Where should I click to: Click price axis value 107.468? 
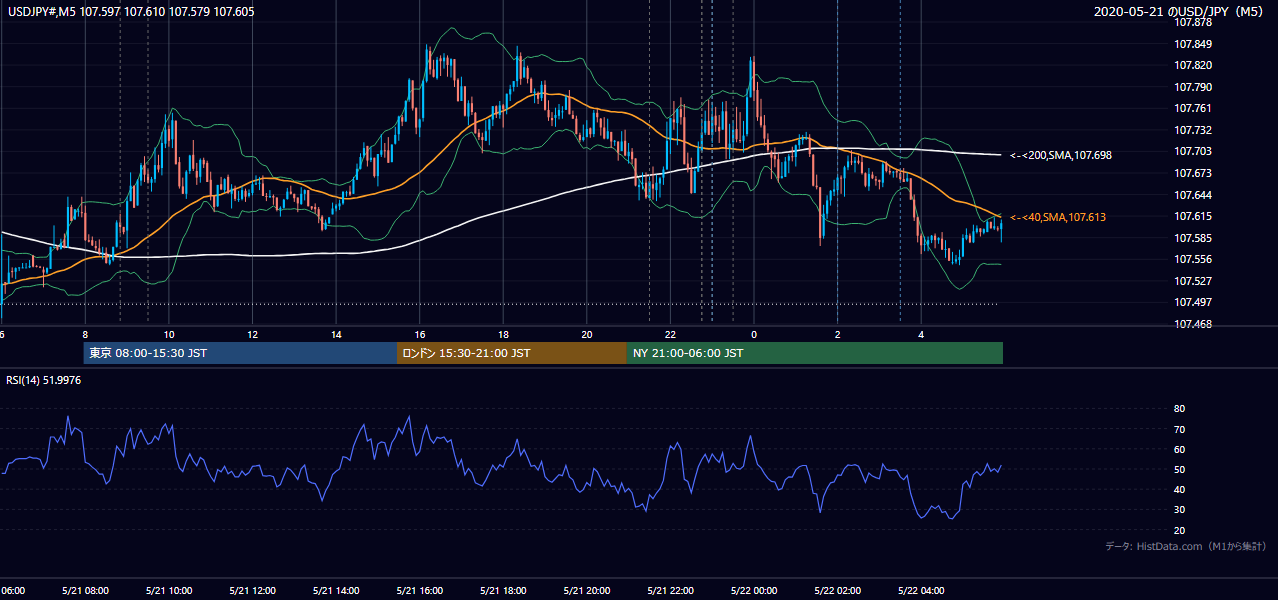[x=1194, y=324]
